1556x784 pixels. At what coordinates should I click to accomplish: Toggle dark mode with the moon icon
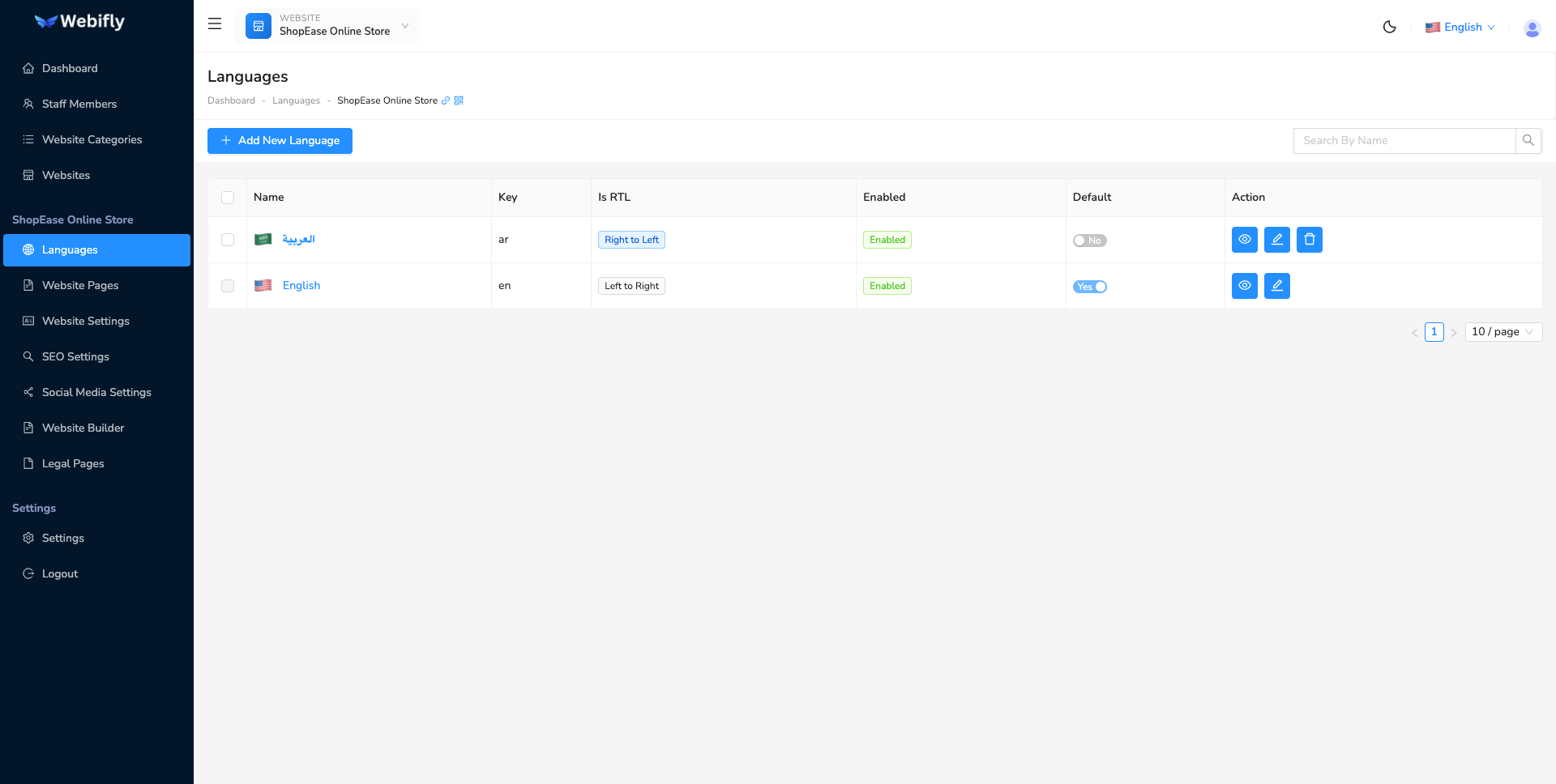1389,27
